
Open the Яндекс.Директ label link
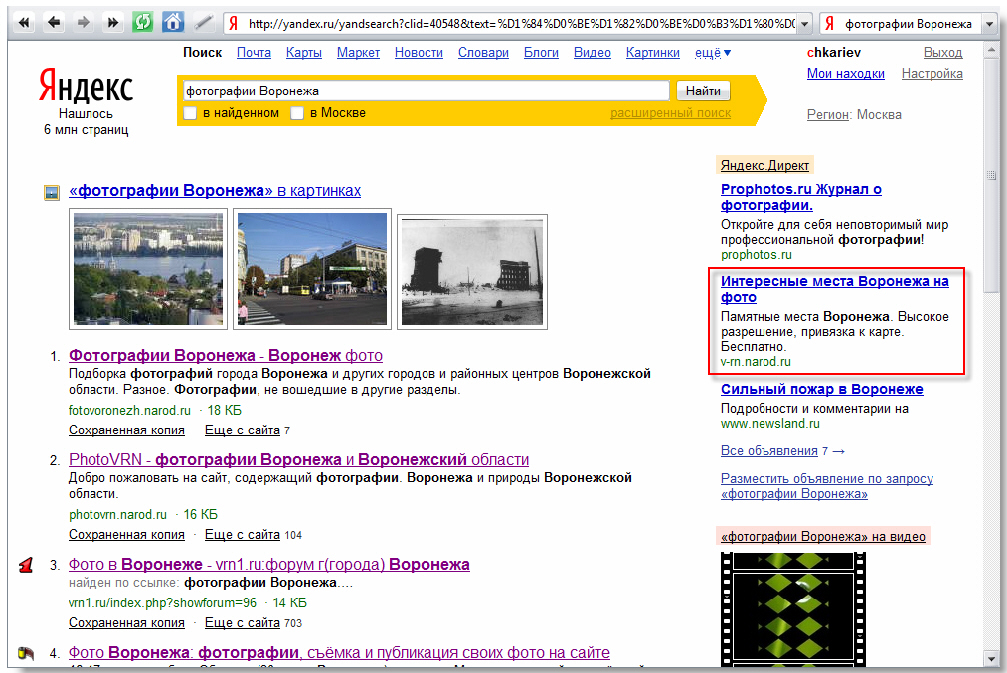(765, 166)
